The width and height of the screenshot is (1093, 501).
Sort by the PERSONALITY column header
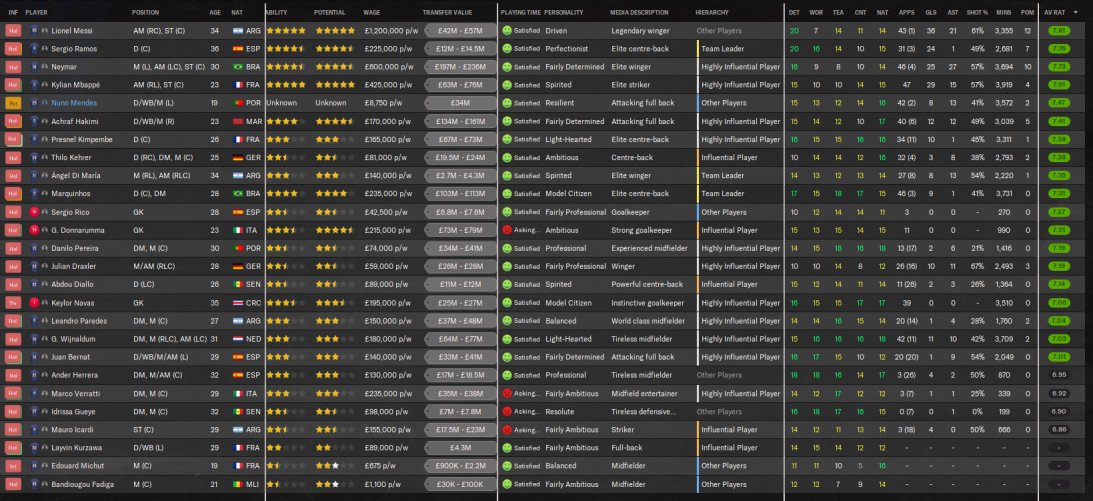[563, 13]
